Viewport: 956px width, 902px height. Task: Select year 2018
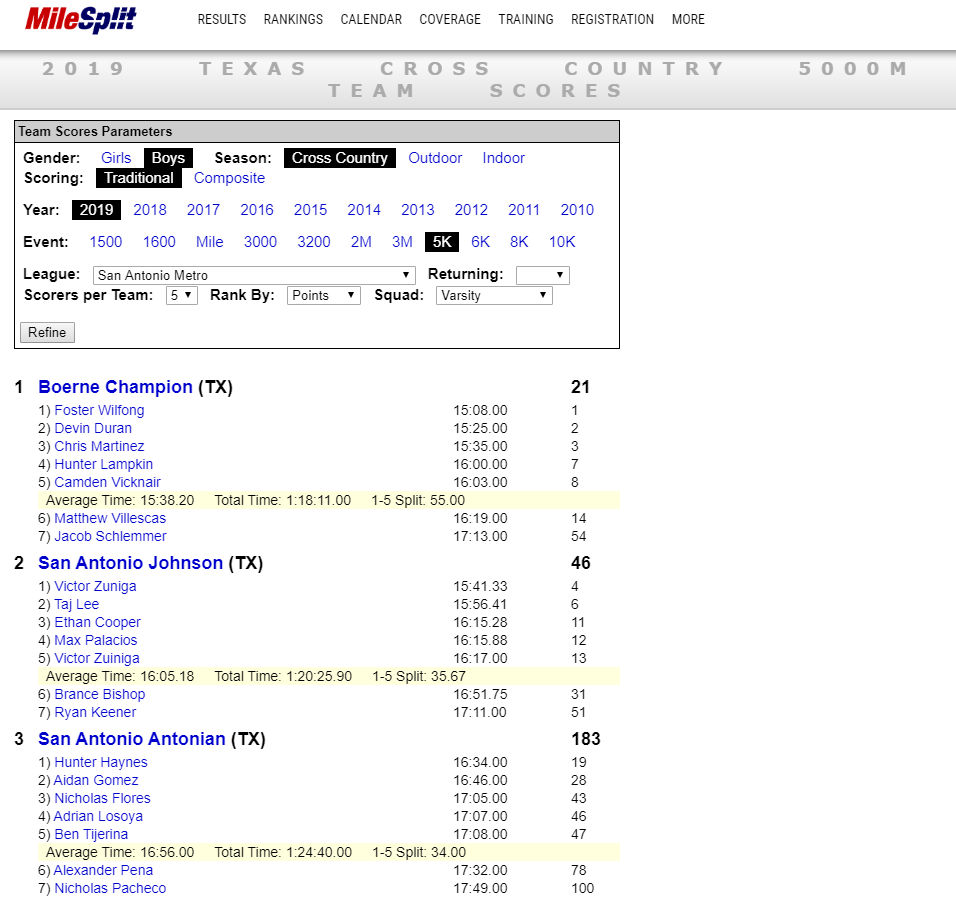pyautogui.click(x=149, y=209)
